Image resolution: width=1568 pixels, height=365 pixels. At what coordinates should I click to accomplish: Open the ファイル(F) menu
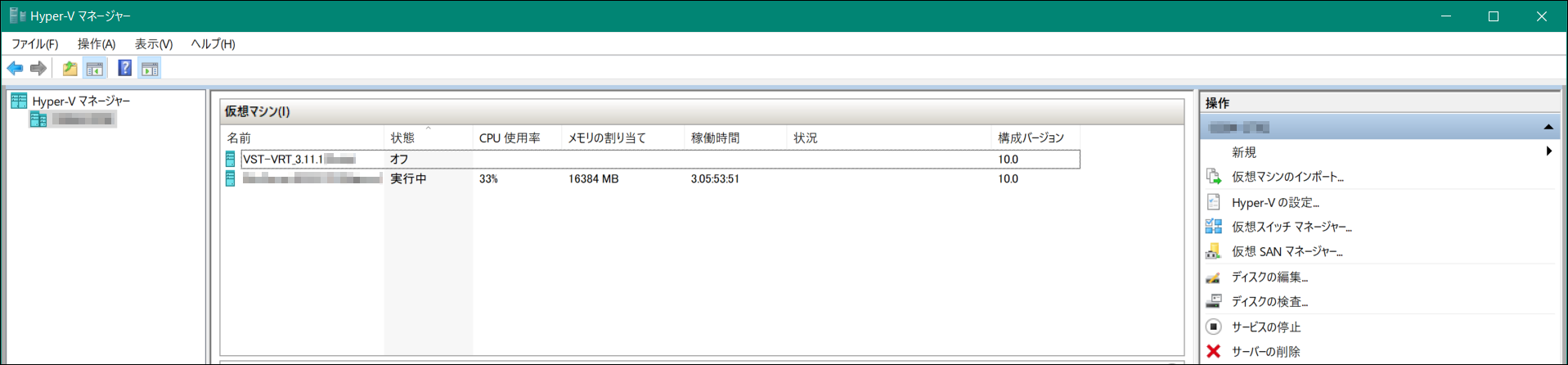34,44
